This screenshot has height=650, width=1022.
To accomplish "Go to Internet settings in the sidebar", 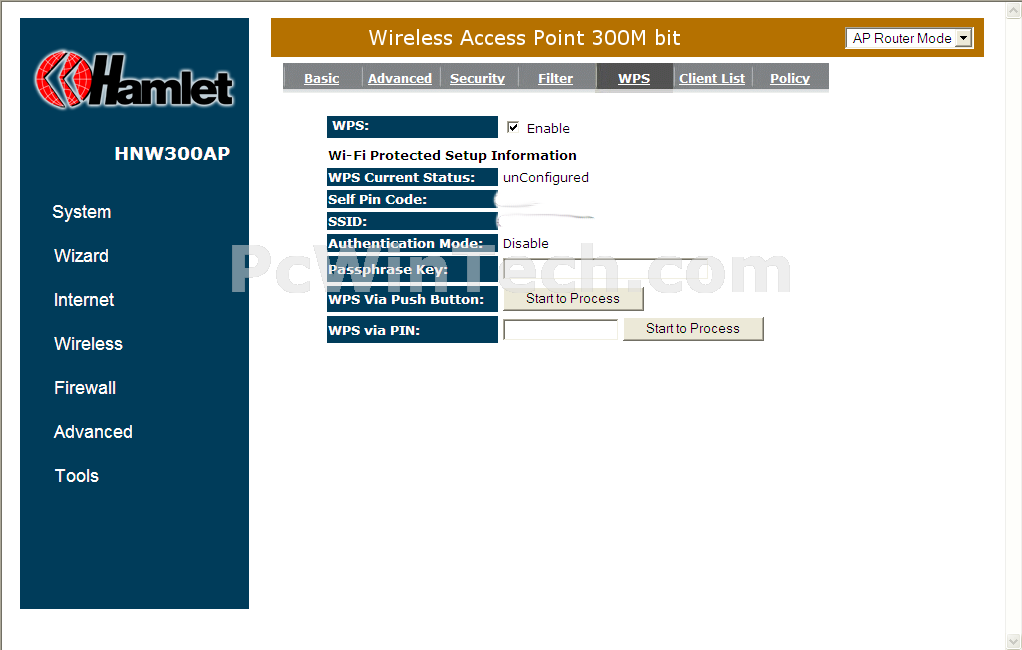I will 84,300.
